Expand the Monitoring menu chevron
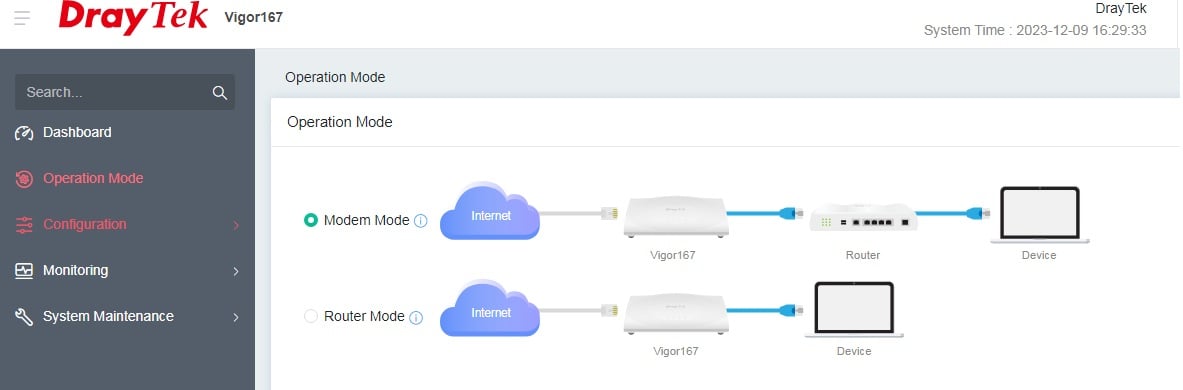The width and height of the screenshot is (1183, 390). tap(235, 271)
